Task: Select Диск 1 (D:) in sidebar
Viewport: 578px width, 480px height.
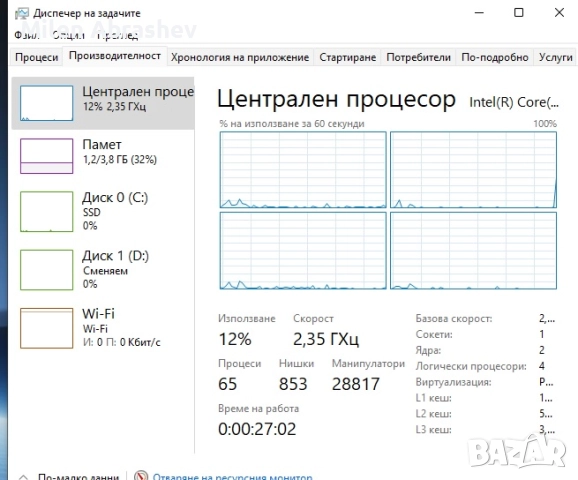Action: [103, 270]
